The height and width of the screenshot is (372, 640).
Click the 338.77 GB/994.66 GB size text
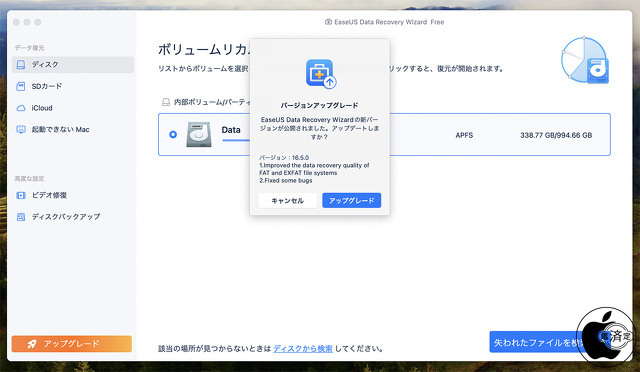tap(556, 135)
